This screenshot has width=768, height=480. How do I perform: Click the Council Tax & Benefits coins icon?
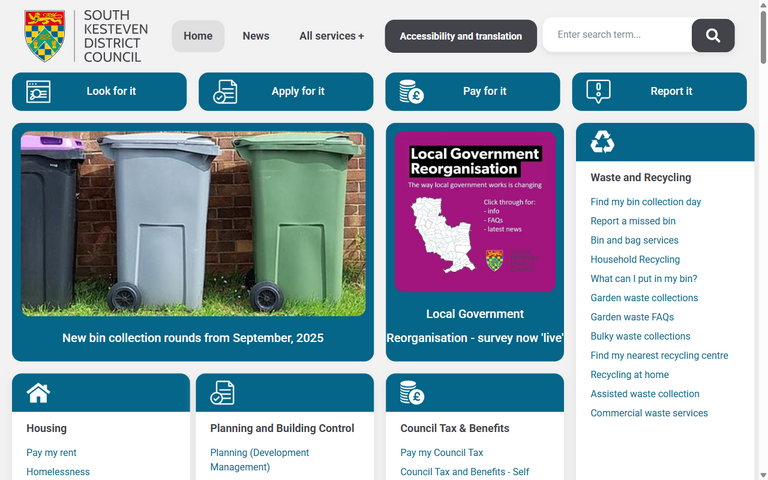point(411,393)
